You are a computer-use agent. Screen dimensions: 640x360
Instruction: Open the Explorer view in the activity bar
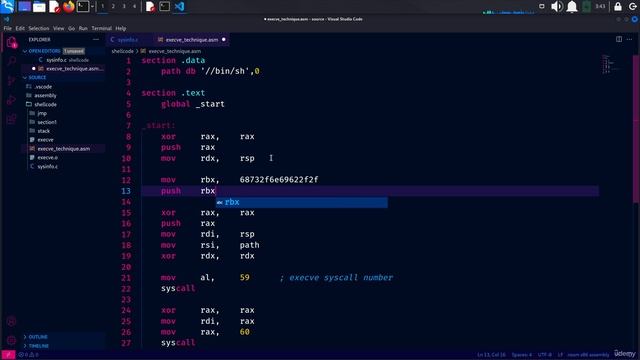11,42
